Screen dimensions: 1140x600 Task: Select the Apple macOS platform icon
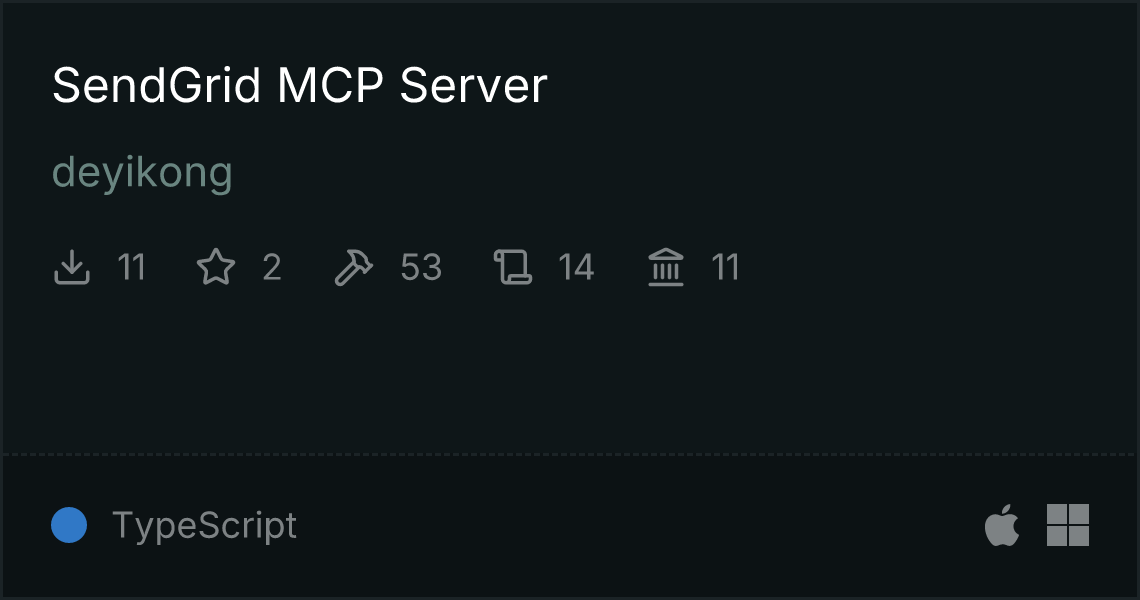1002,524
